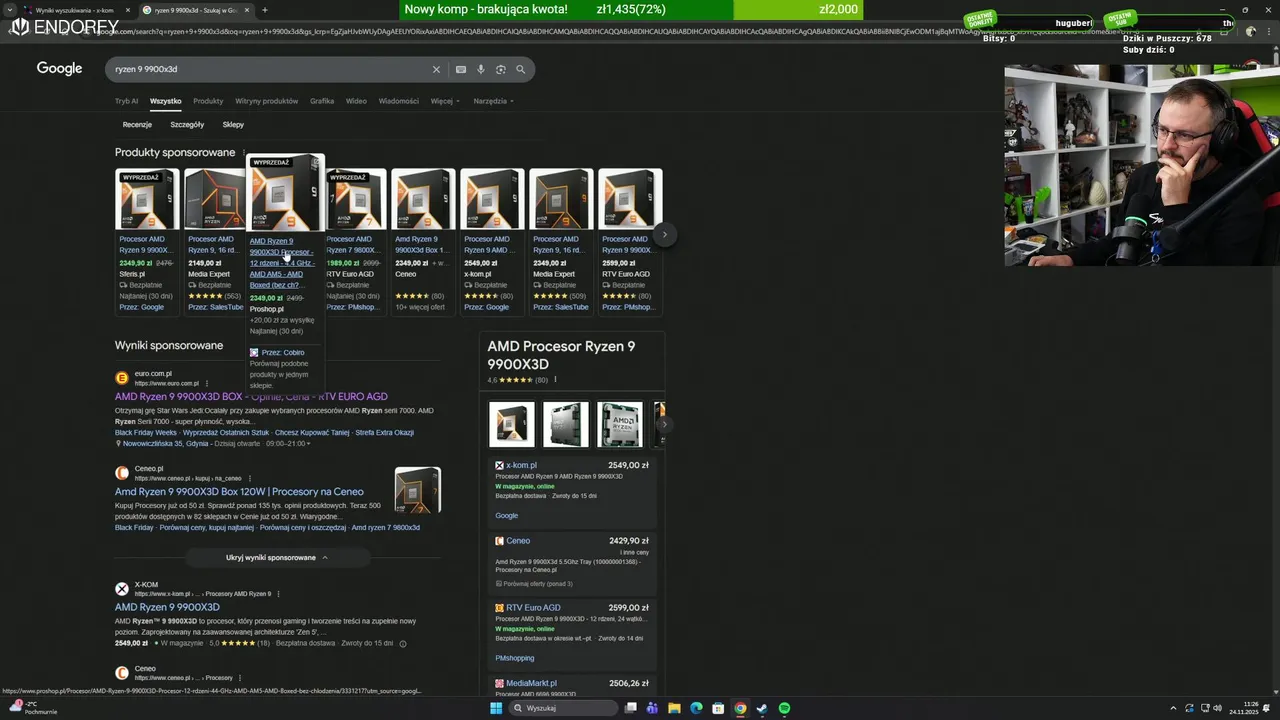Click the euro.com.pl site favicon
Viewport: 1280px width, 720px height.
click(122, 378)
